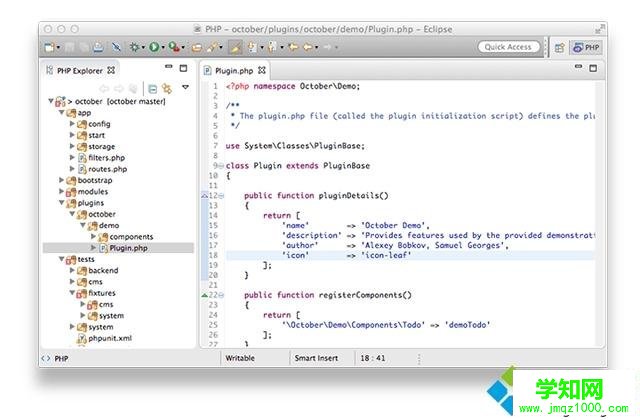
Task: Expand the components folder
Action: coord(93,236)
